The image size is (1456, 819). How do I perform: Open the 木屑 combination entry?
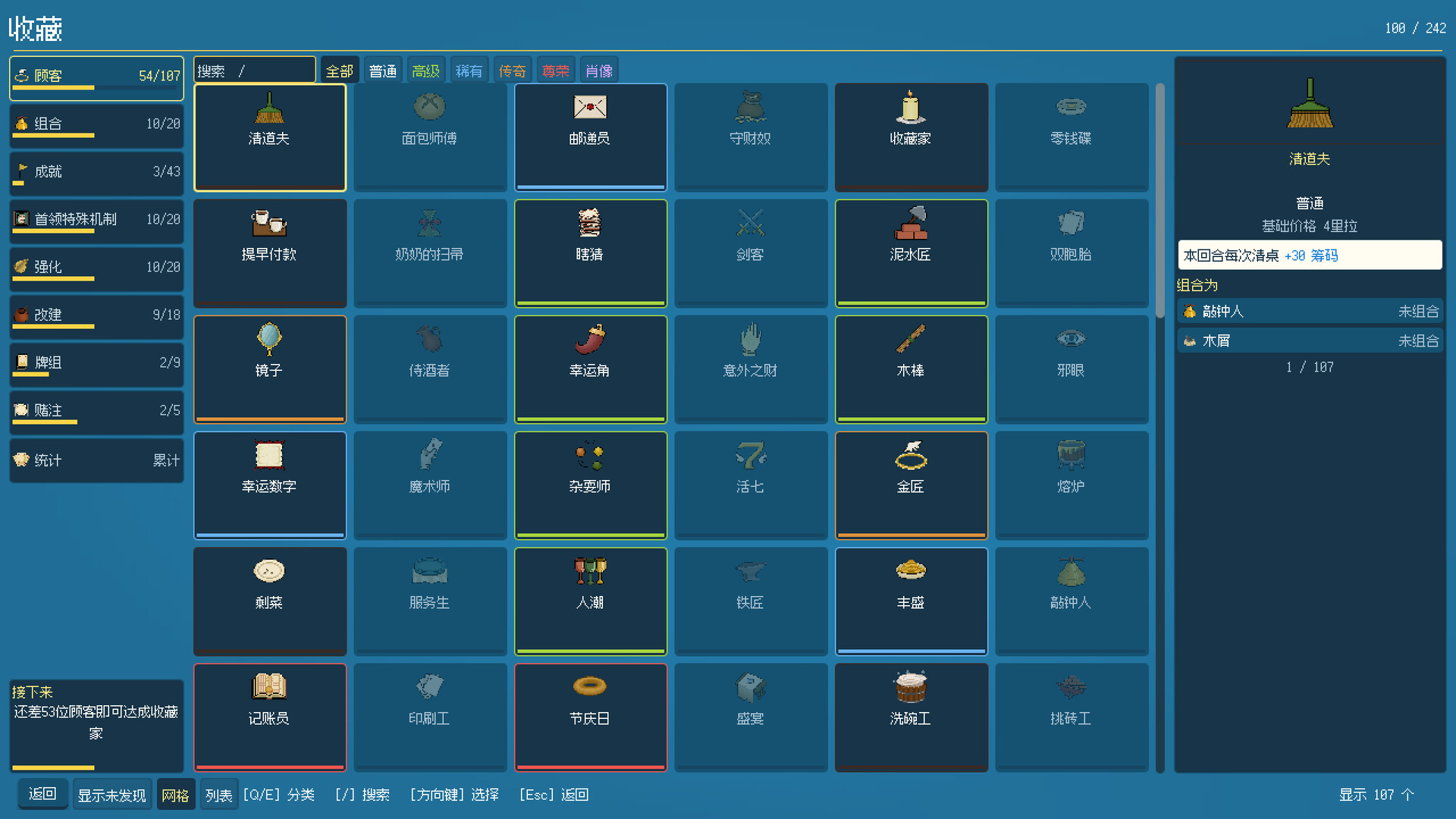point(1310,340)
